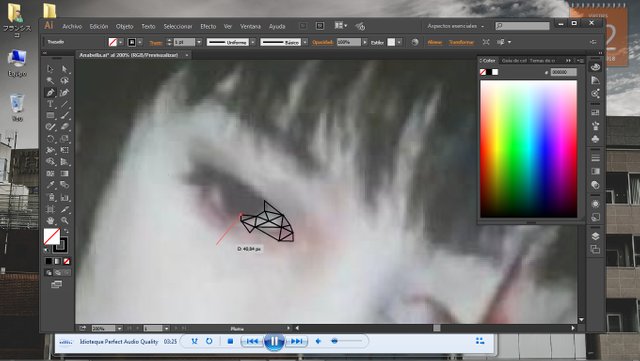The height and width of the screenshot is (361, 640).
Task: Set fill mode to None button
Action: pyautogui.click(x=67, y=261)
